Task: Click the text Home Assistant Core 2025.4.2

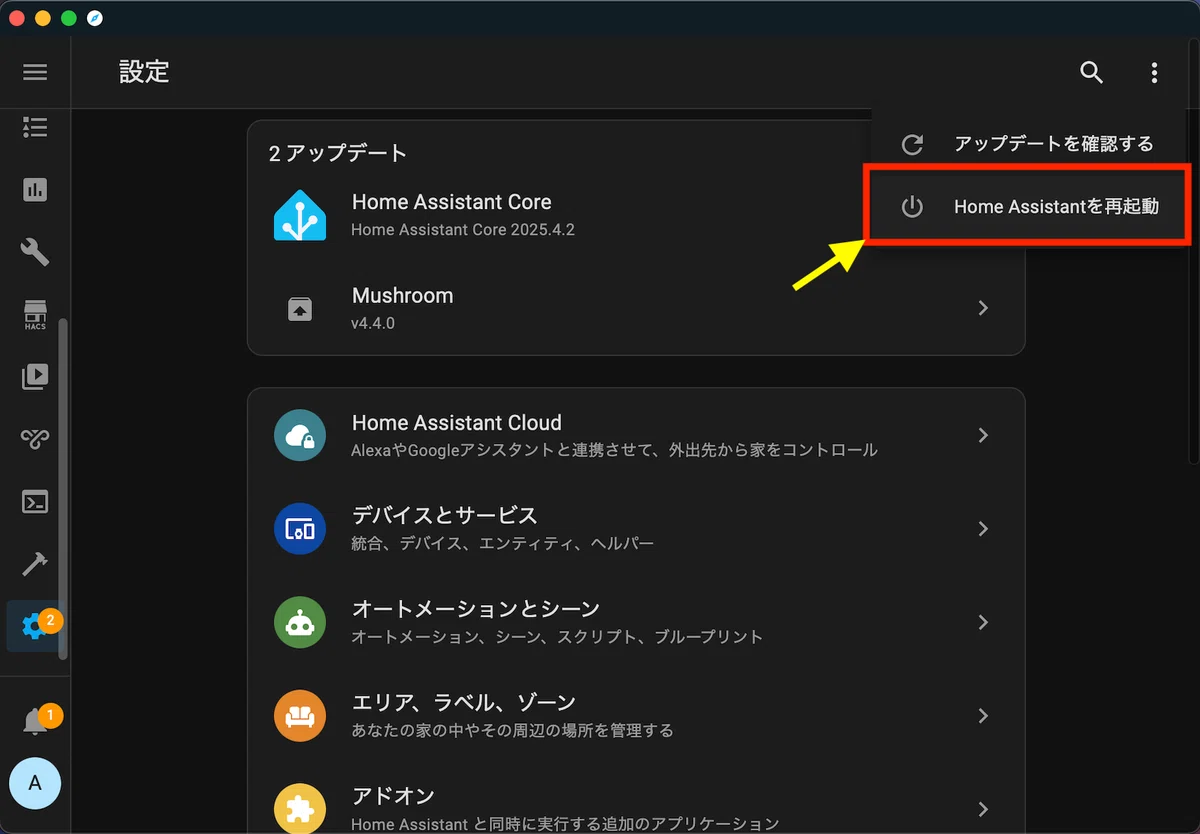Action: point(463,230)
